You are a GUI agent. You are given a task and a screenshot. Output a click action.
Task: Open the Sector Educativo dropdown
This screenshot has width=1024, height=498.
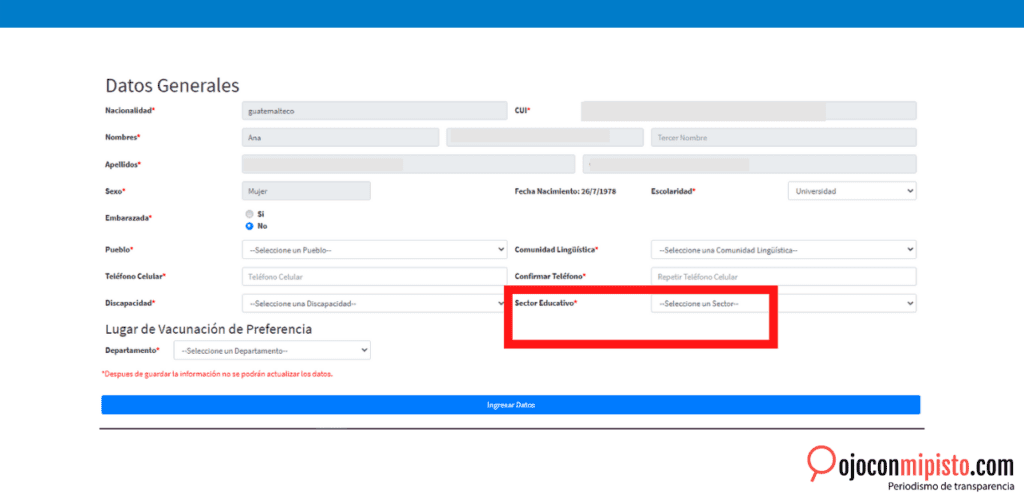783,303
